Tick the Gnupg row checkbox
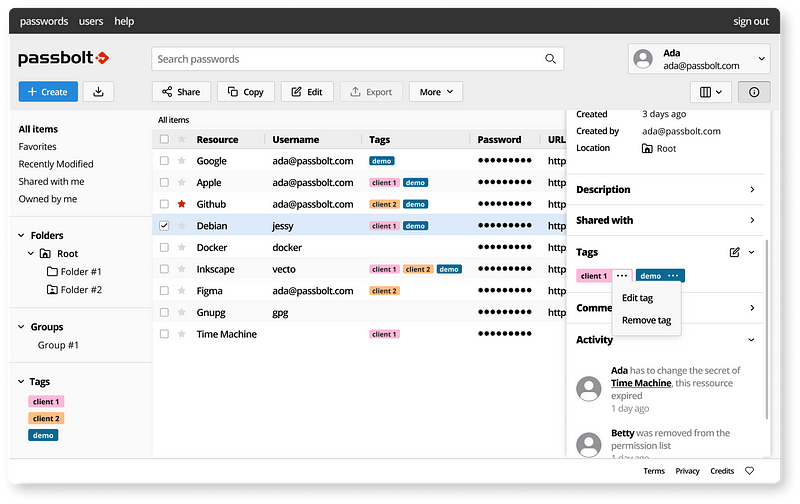 point(164,312)
